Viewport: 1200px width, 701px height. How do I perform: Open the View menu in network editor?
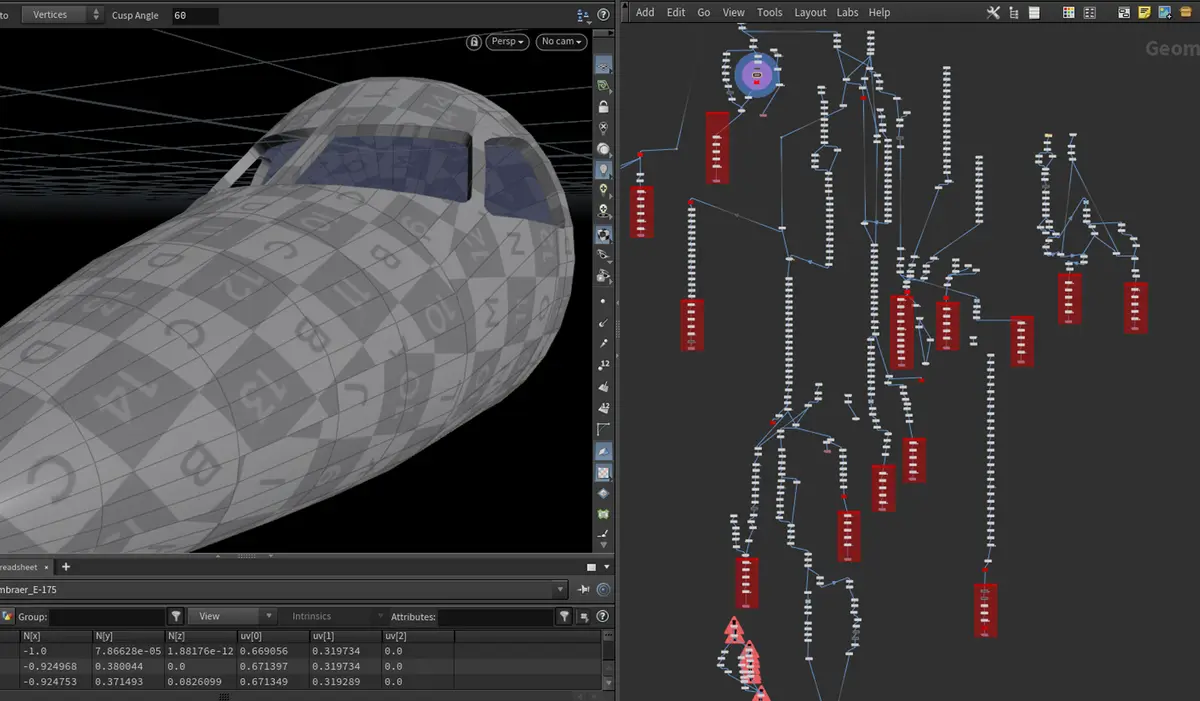734,13
